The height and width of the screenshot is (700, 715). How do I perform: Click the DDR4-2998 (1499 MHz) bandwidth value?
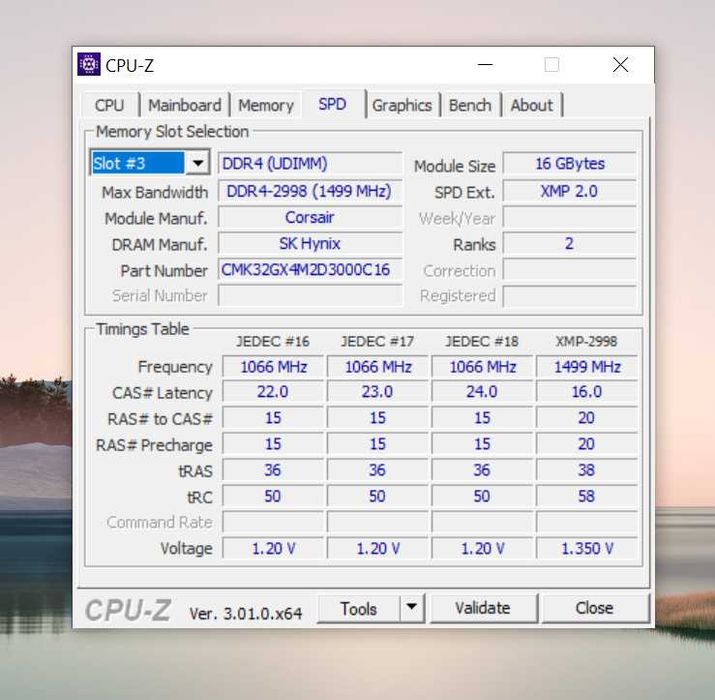[x=310, y=191]
